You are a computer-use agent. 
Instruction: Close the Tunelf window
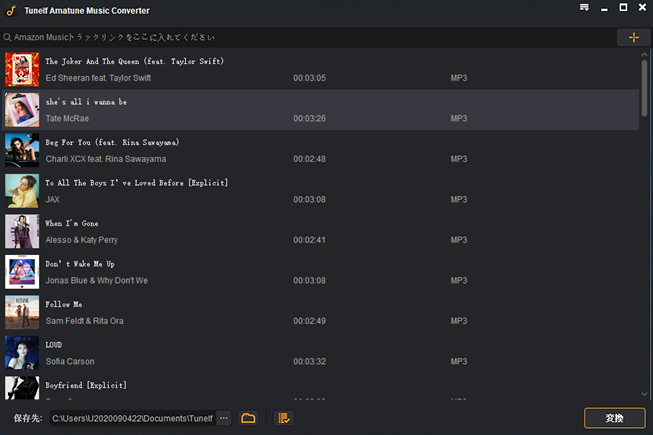click(x=642, y=7)
